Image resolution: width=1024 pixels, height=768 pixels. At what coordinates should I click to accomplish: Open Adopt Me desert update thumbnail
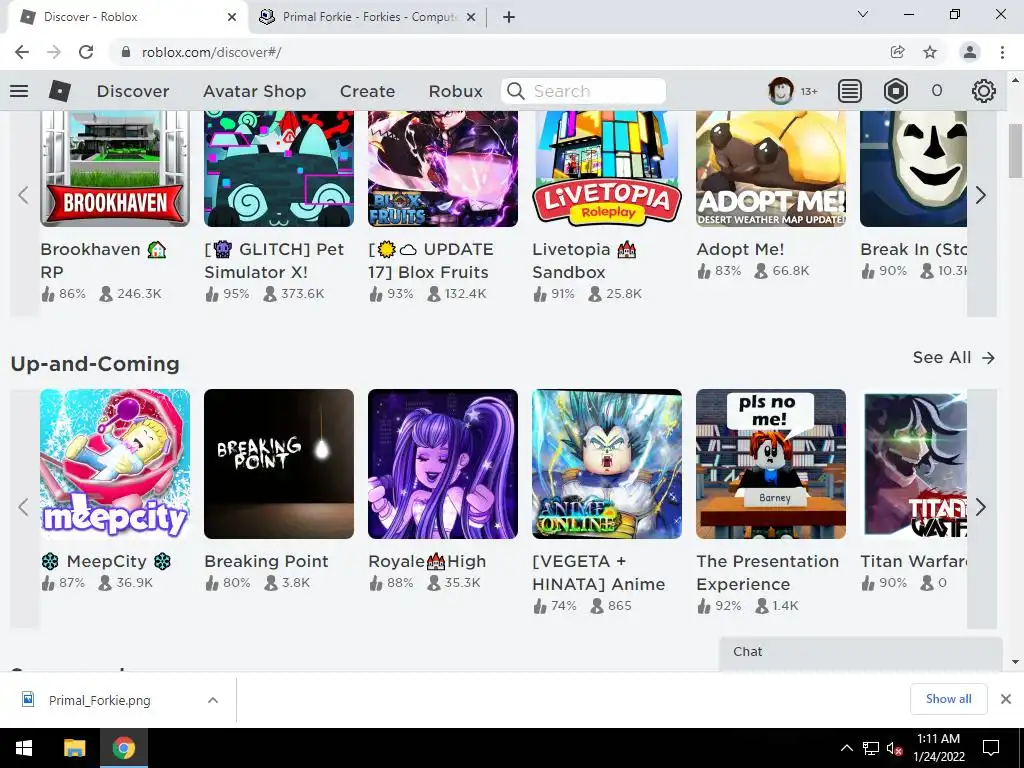point(771,168)
